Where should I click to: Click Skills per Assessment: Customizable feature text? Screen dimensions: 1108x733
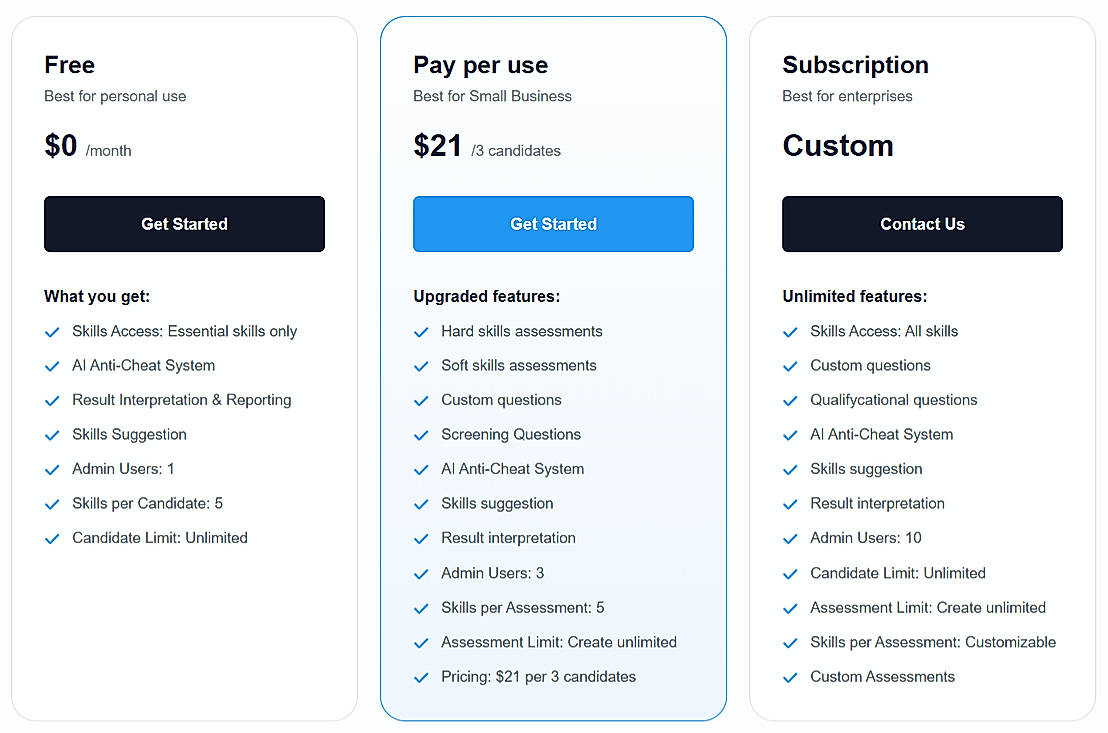(x=933, y=642)
